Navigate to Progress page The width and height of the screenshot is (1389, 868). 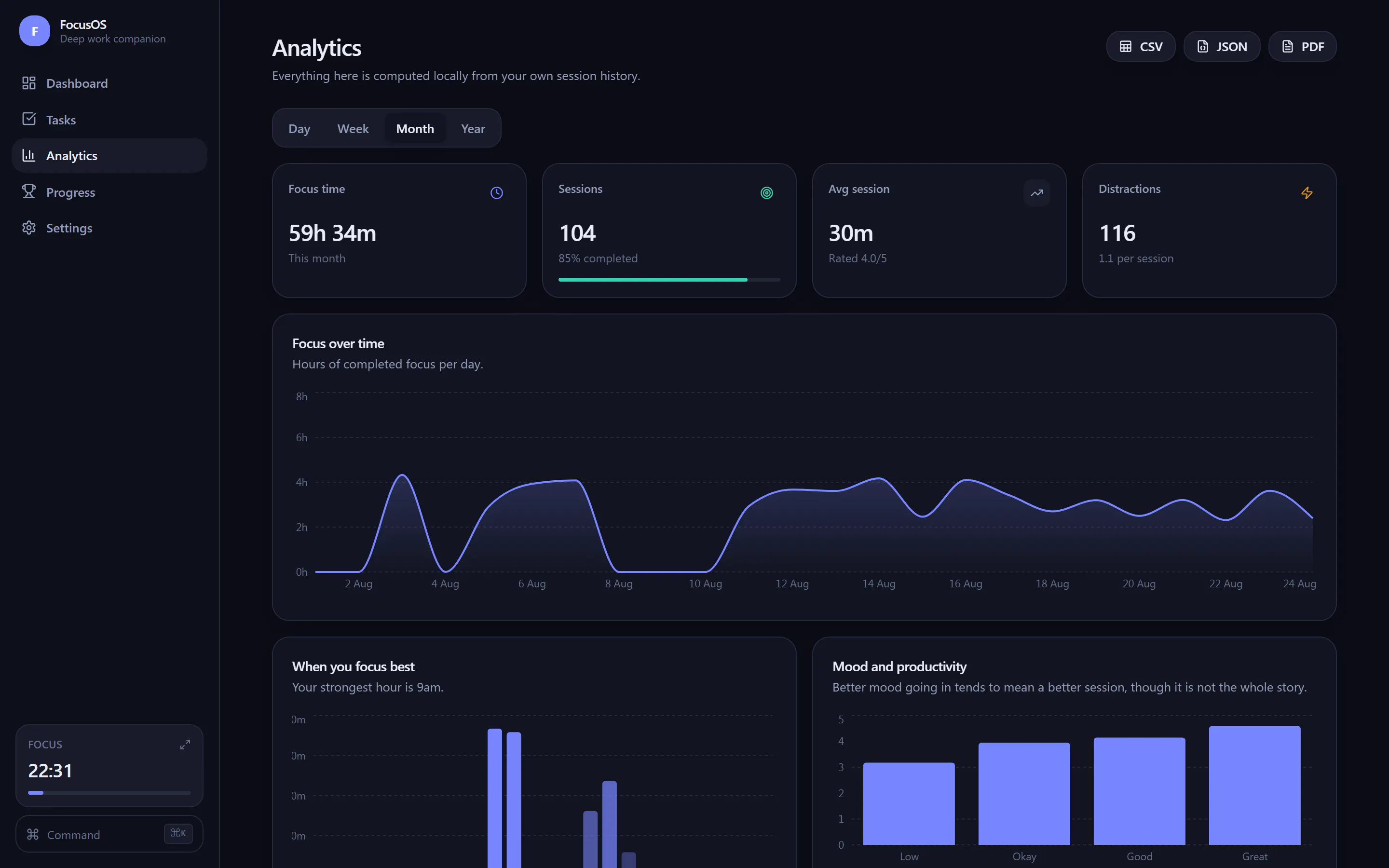tap(109, 192)
